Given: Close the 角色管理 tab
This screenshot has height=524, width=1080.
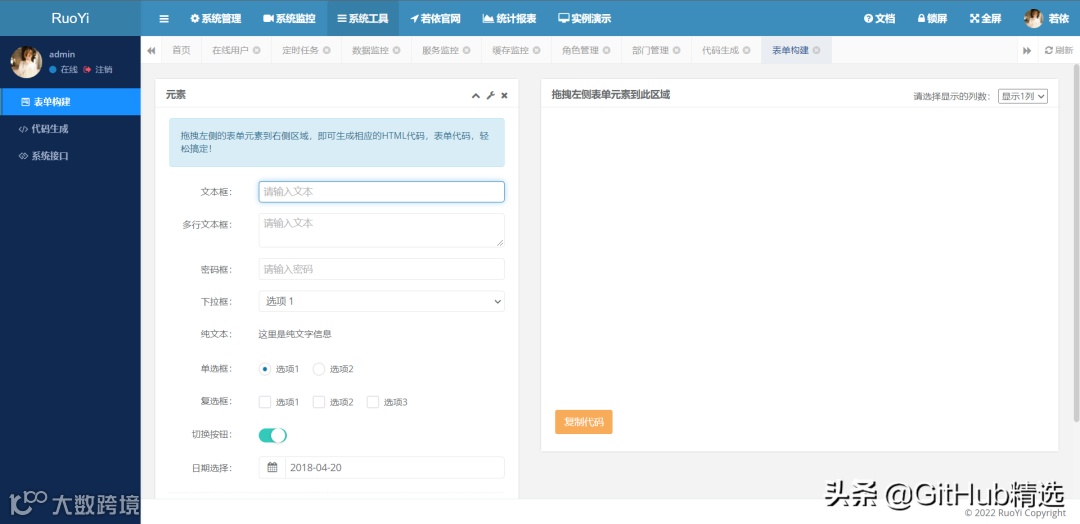Looking at the screenshot, I should (607, 50).
